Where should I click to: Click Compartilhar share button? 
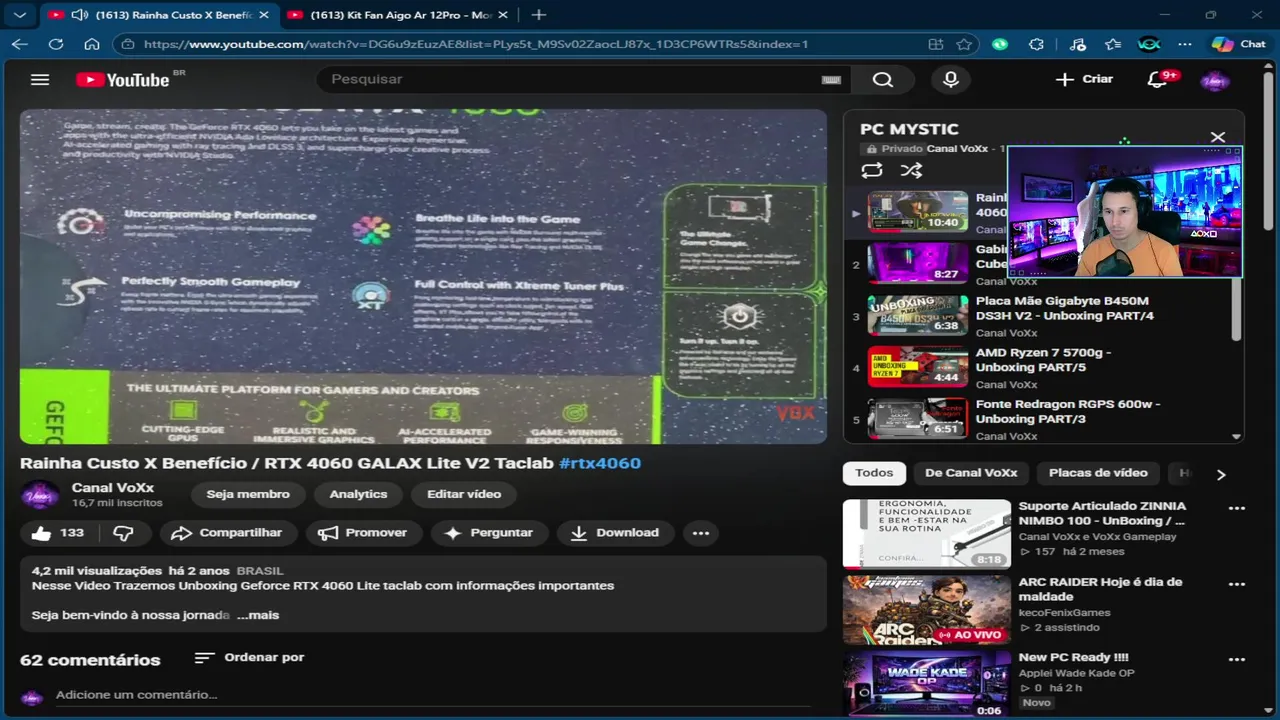(227, 533)
